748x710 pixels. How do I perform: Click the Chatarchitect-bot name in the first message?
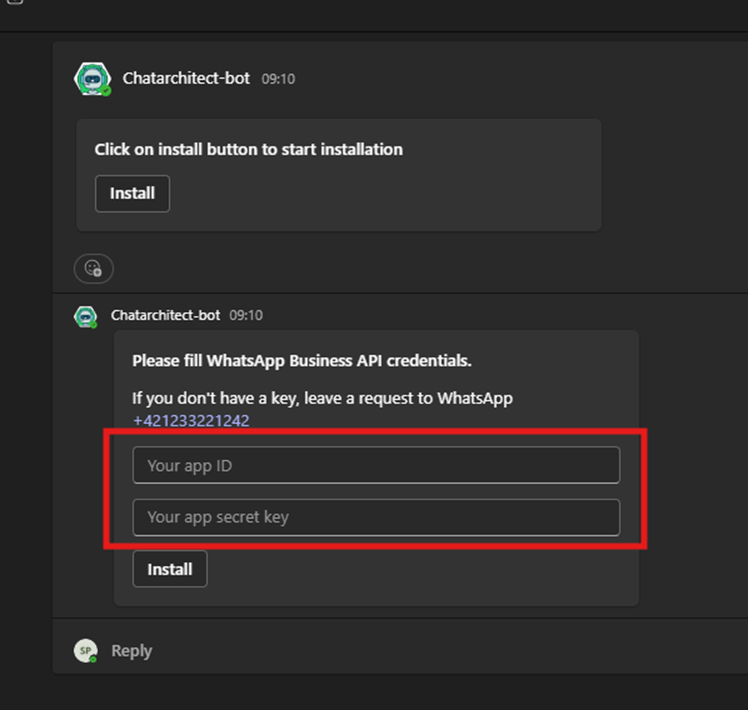point(186,78)
